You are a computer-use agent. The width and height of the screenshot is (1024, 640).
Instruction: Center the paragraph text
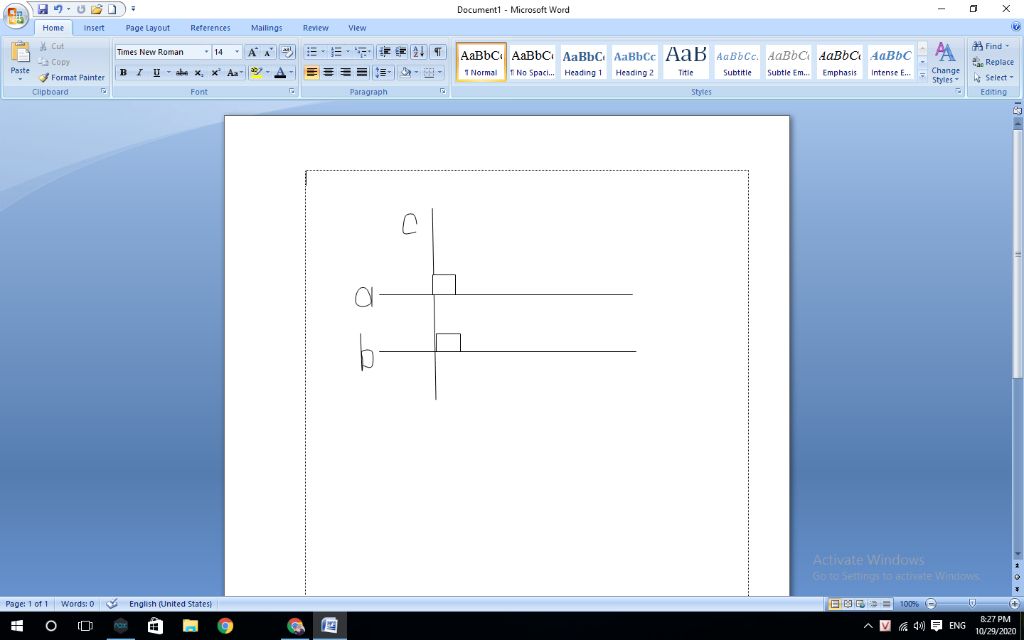point(328,72)
